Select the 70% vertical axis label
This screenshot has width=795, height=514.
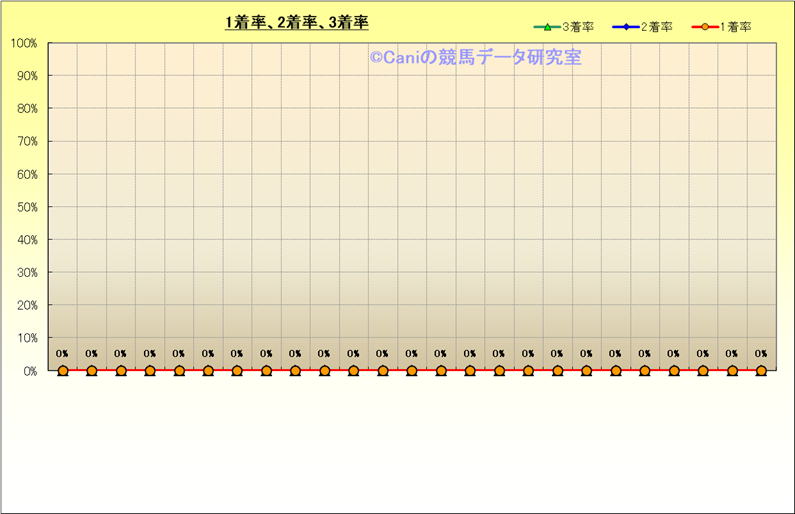[26, 141]
